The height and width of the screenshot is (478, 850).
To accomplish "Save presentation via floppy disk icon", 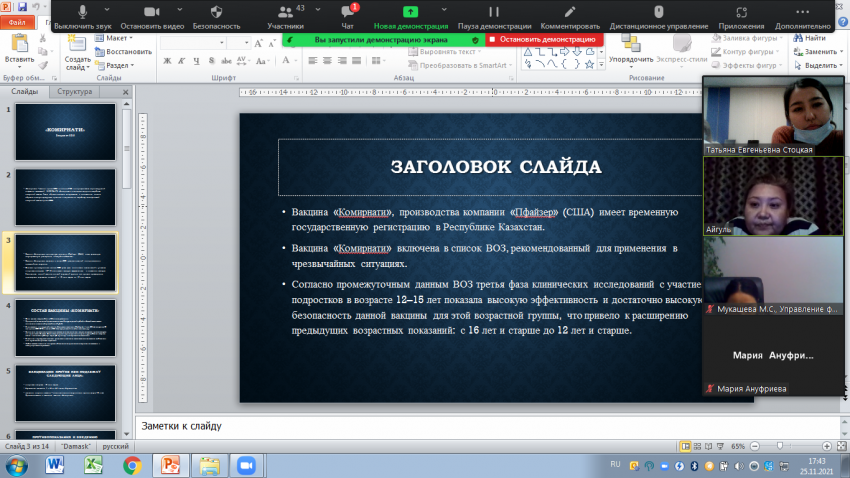I will [22, 7].
